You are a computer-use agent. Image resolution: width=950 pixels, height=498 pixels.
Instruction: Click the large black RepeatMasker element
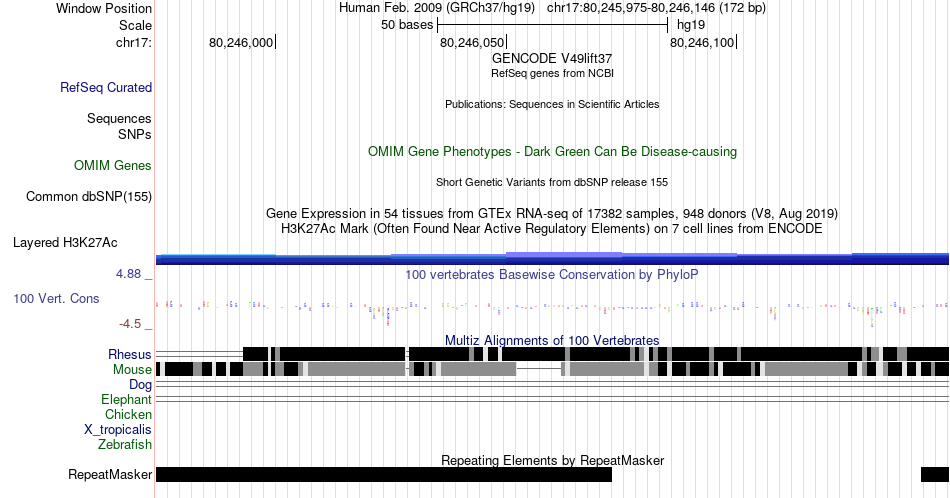384,474
